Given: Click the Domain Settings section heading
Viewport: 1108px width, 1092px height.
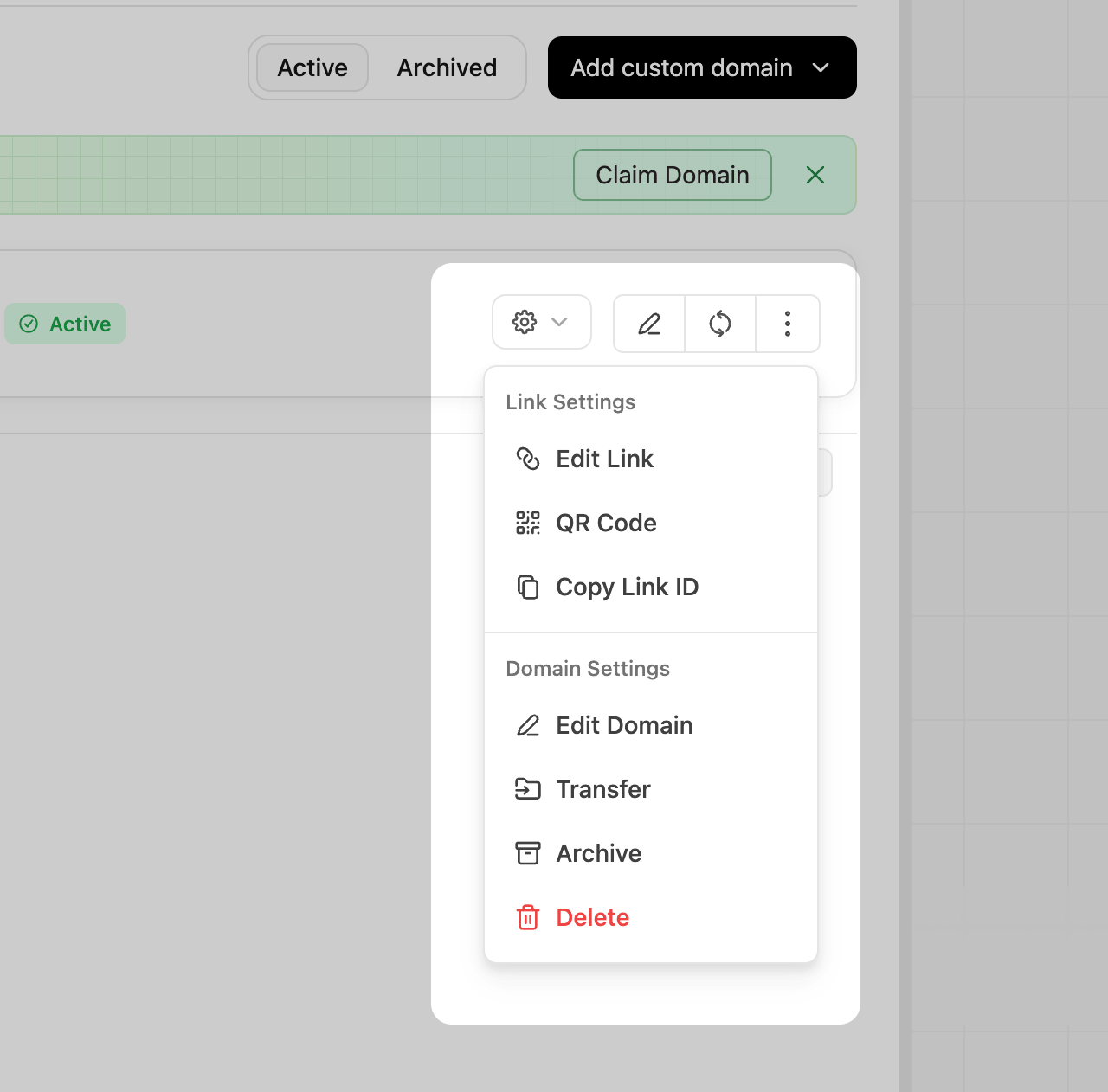Looking at the screenshot, I should 588,669.
